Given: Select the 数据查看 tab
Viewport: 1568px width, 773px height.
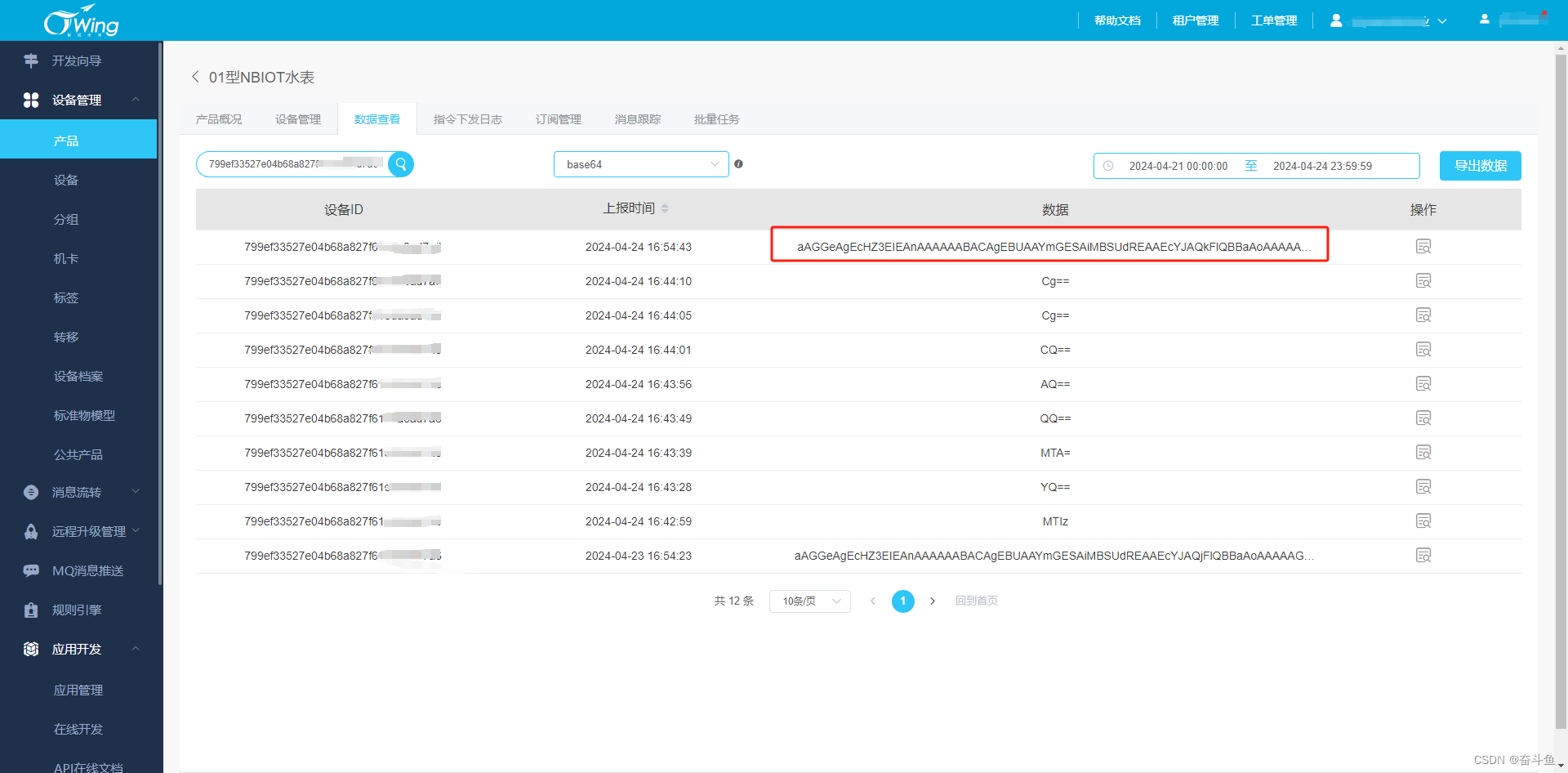Looking at the screenshot, I should point(377,119).
